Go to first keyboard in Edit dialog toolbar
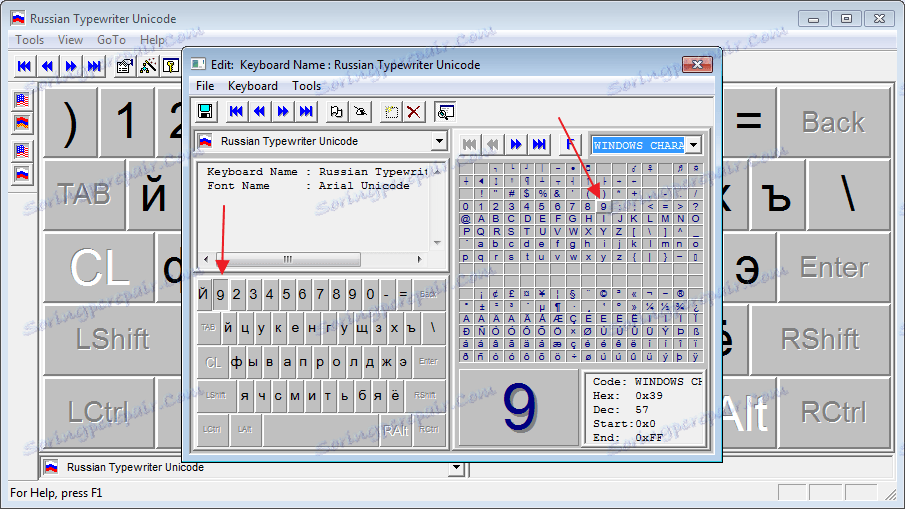The height and width of the screenshot is (509, 905). click(236, 111)
